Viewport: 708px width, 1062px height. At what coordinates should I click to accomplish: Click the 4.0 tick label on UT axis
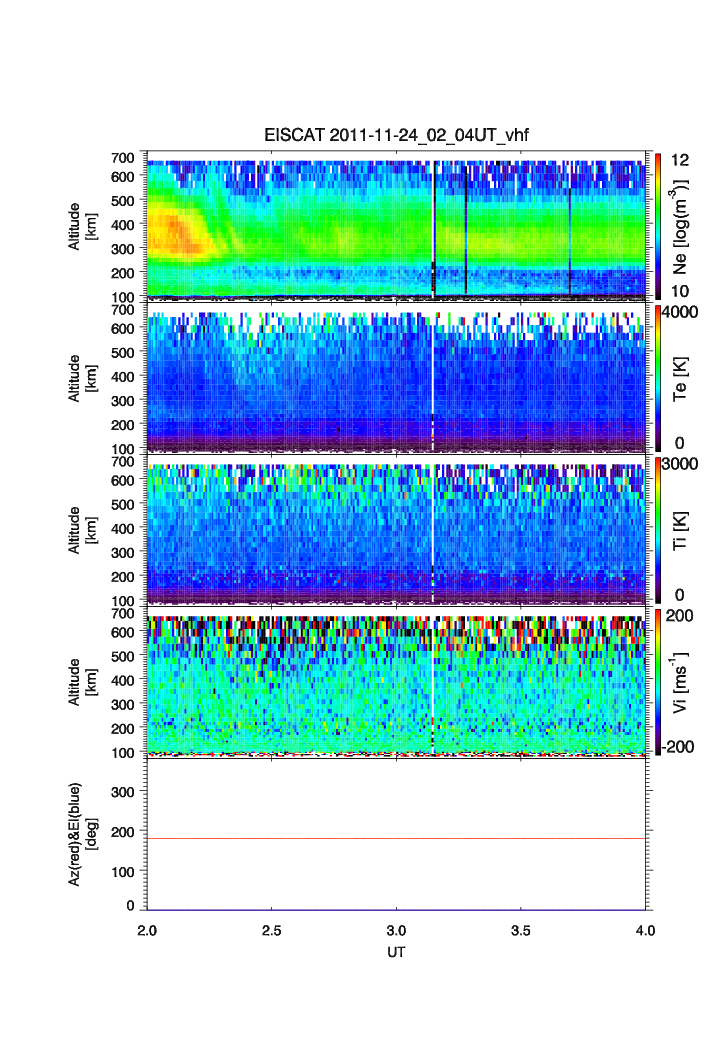click(645, 930)
